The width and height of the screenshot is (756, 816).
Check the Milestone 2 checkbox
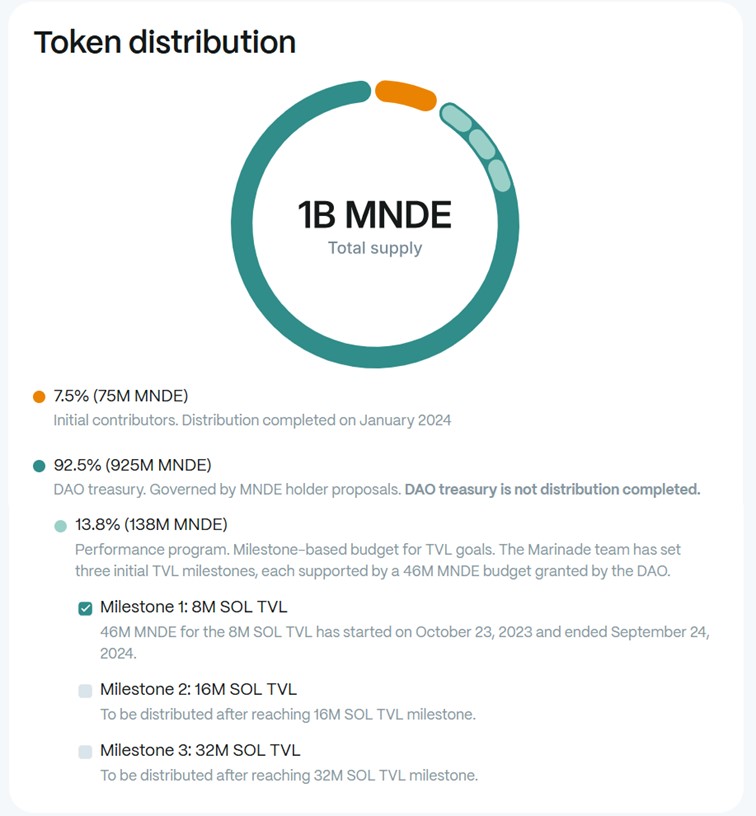85,690
